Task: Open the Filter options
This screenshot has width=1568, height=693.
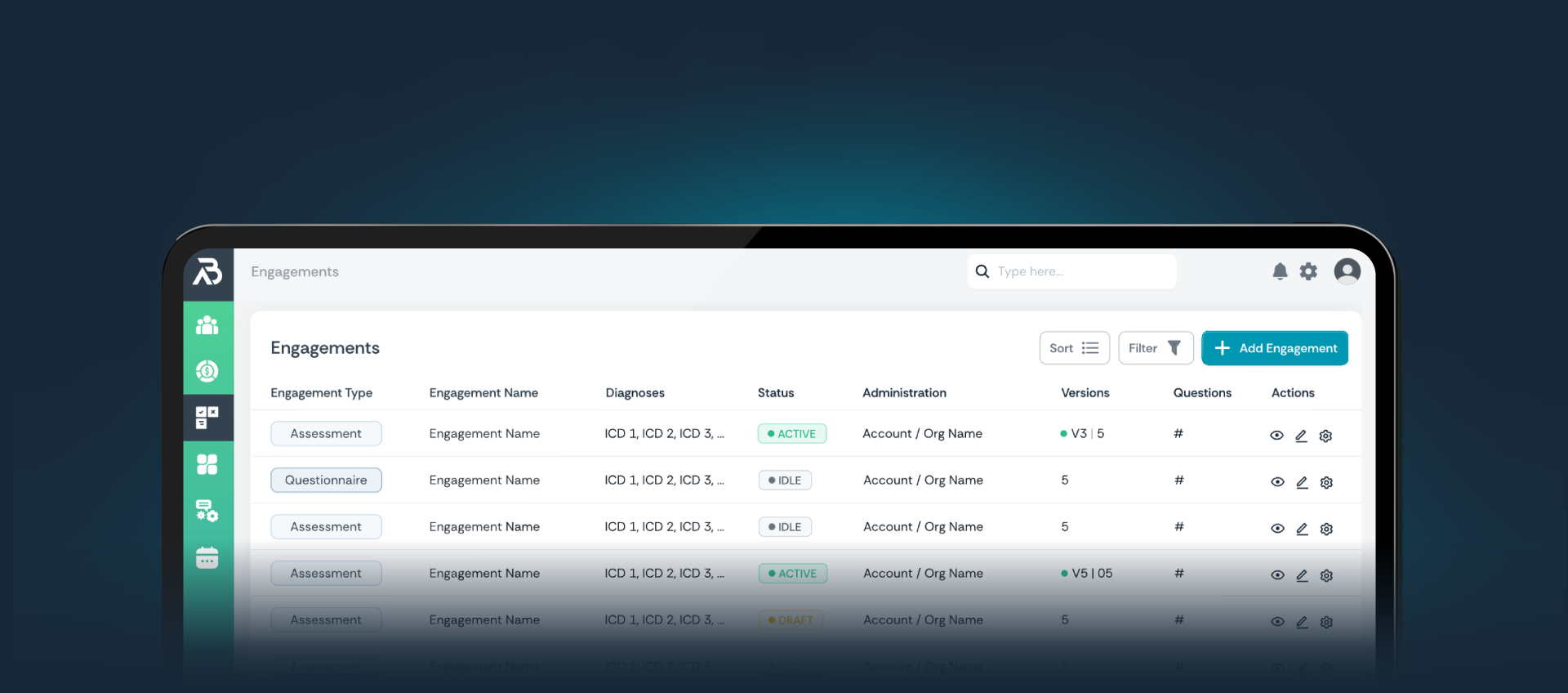Action: (x=1155, y=348)
